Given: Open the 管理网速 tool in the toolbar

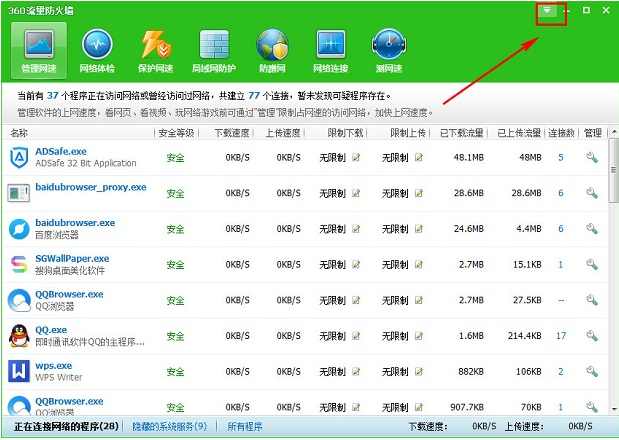Looking at the screenshot, I should click(x=39, y=50).
